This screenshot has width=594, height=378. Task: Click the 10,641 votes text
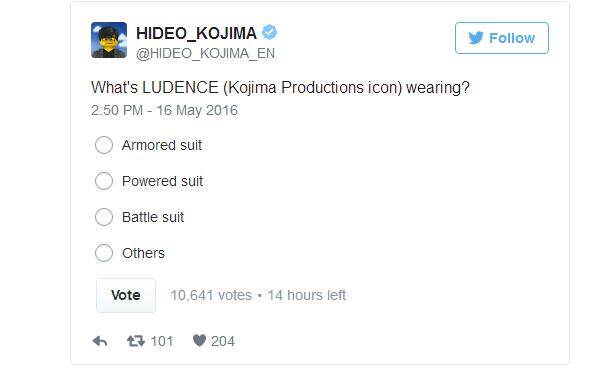211,295
